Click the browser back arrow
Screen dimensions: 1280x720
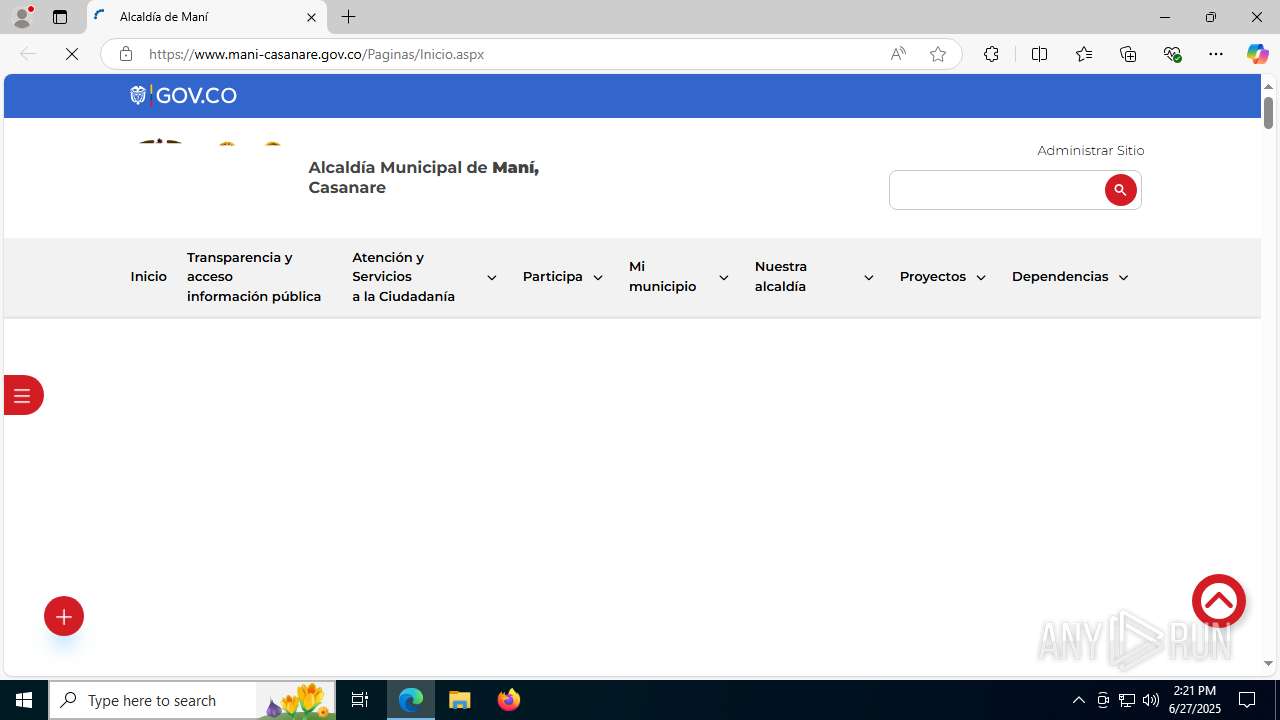tap(28, 54)
